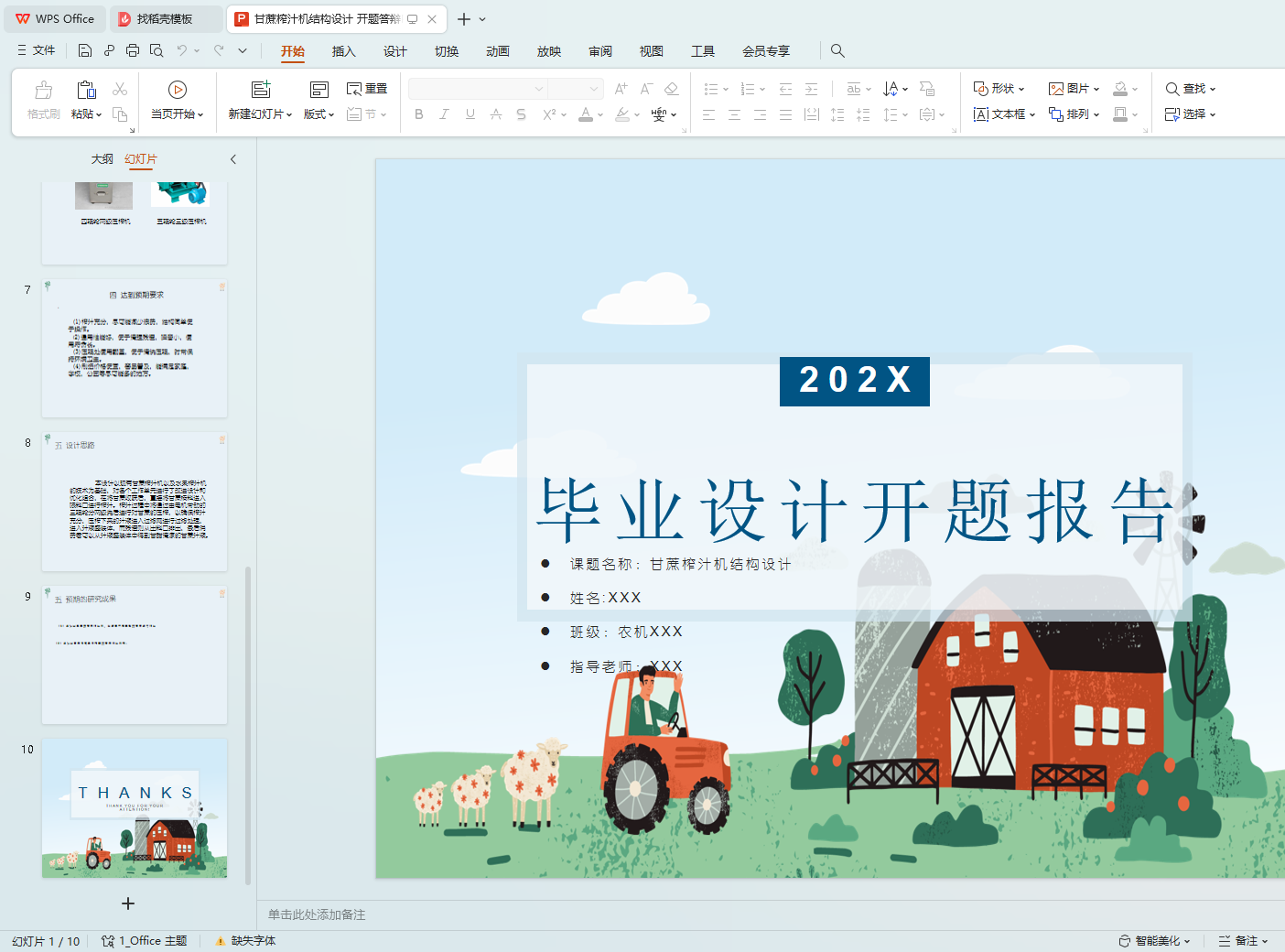Click the 查找 find button

pyautogui.click(x=1190, y=89)
